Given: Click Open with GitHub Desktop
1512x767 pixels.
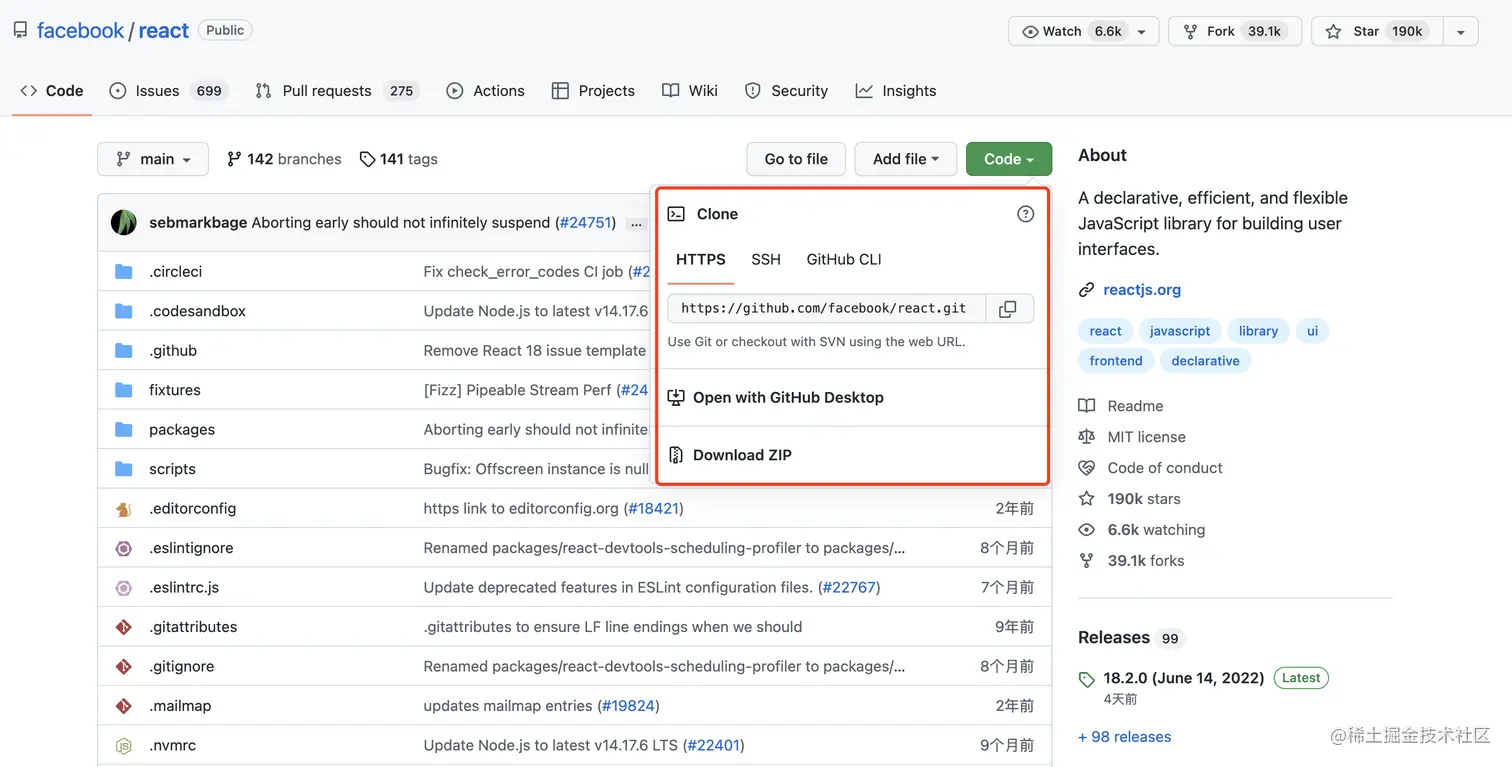Looking at the screenshot, I should tap(788, 398).
